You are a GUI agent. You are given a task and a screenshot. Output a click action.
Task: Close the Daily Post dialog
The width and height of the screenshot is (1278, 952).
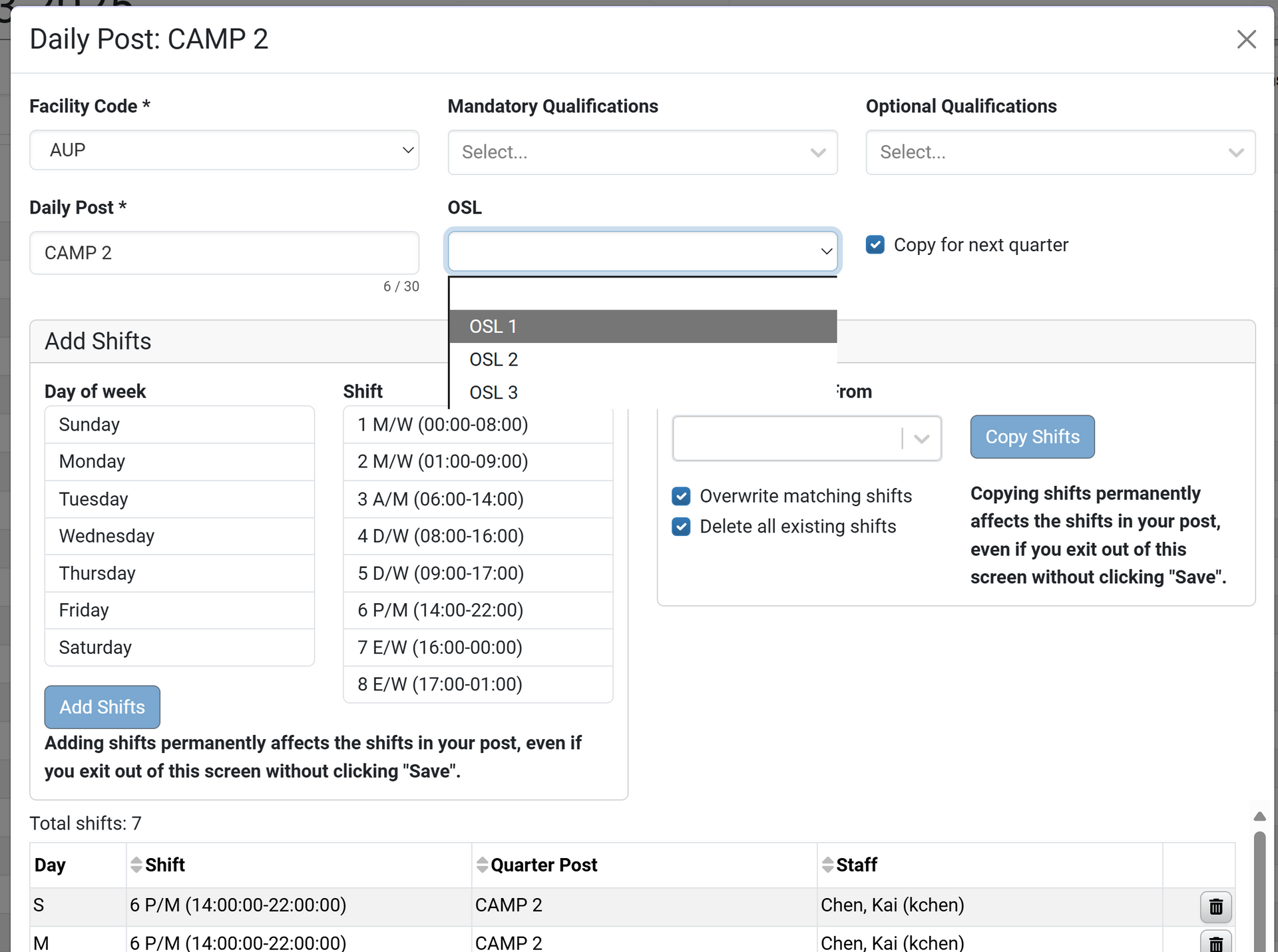click(1246, 39)
